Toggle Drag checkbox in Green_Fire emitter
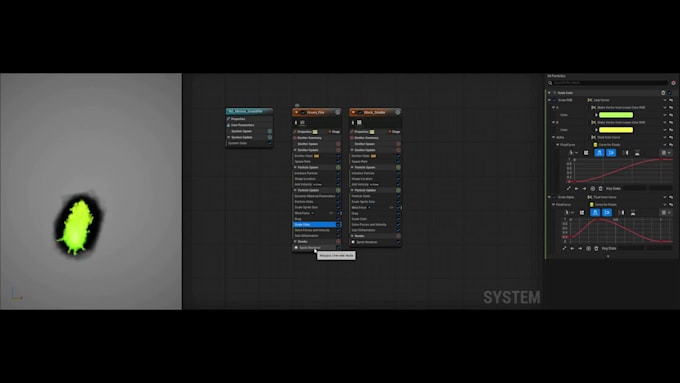The image size is (680, 383). coord(338,219)
